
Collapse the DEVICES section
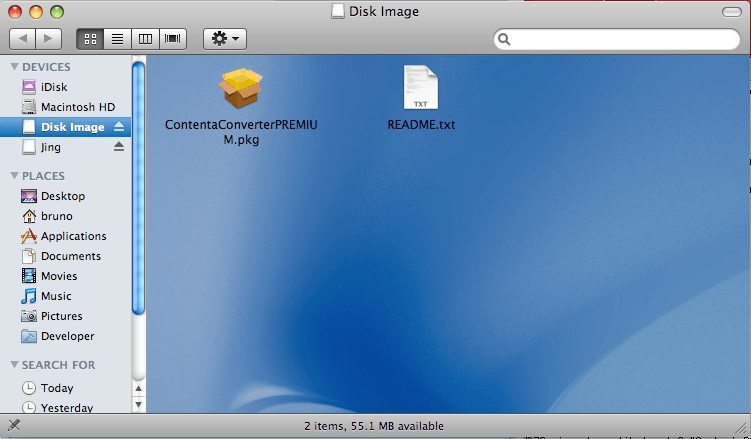(14, 67)
